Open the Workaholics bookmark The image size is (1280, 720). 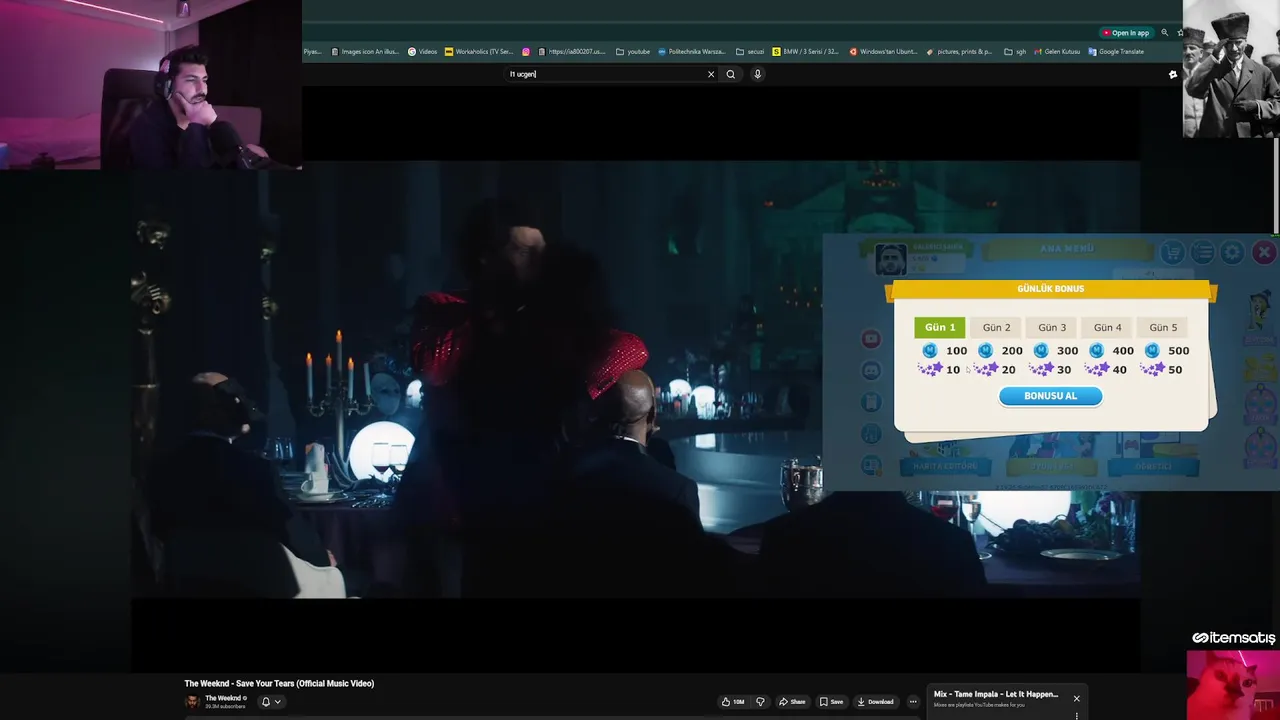(x=480, y=52)
